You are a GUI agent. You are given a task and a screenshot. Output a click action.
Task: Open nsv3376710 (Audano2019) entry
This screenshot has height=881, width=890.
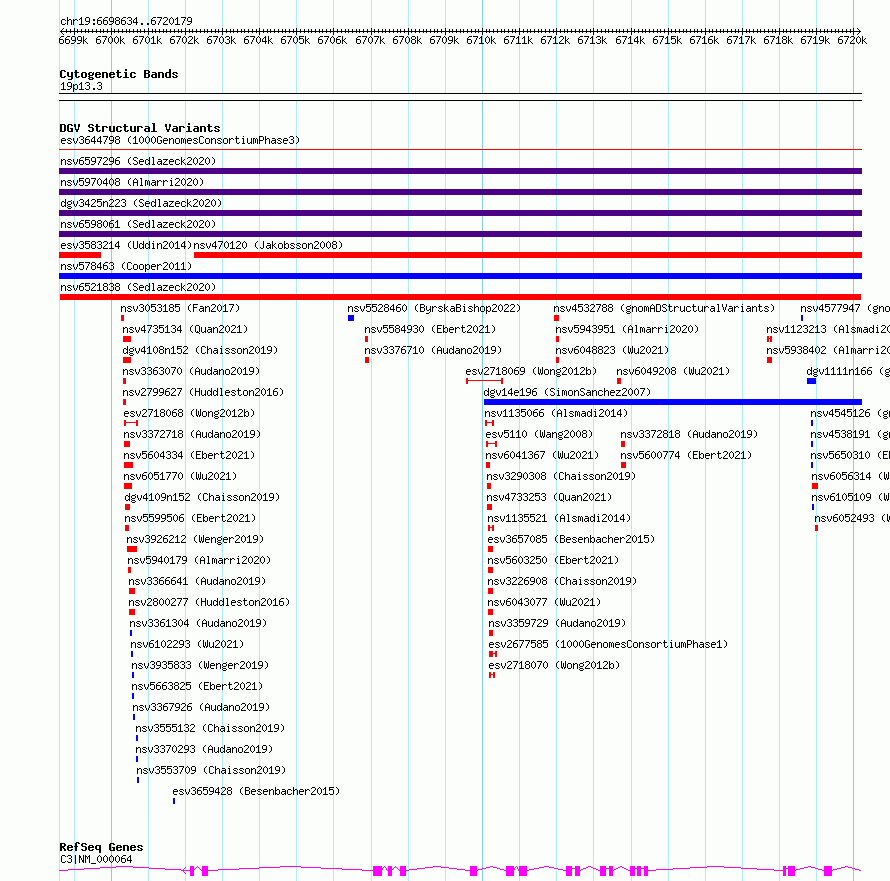coord(433,350)
